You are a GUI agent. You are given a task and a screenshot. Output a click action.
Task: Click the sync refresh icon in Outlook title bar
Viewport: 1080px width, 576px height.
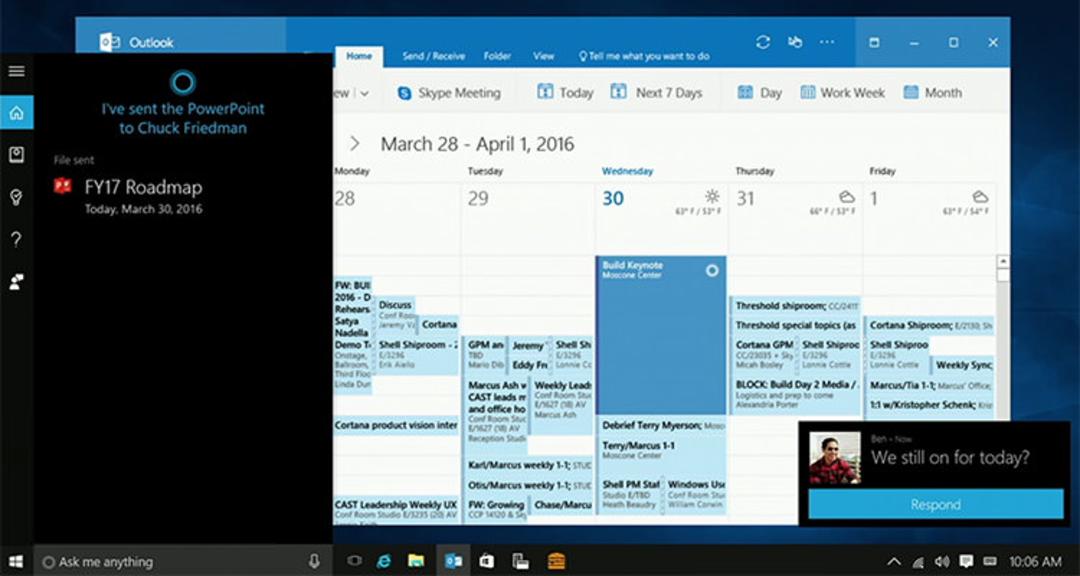click(762, 43)
